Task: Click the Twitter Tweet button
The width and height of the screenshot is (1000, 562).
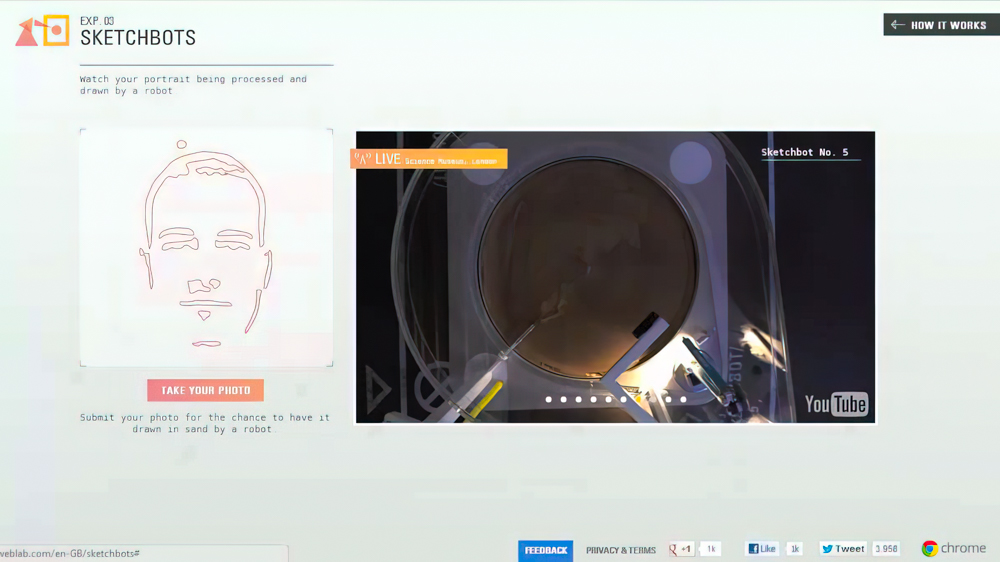Action: [x=843, y=549]
